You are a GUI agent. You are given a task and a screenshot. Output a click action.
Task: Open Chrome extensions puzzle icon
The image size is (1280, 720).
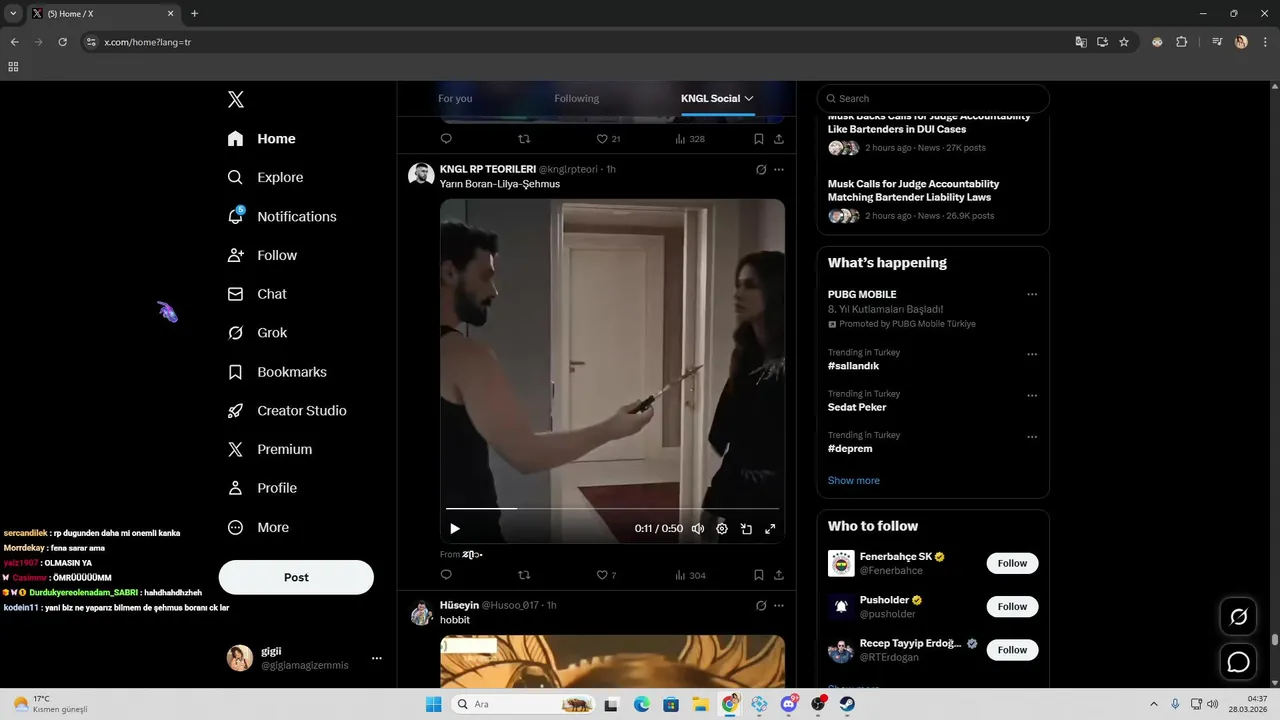(1181, 42)
